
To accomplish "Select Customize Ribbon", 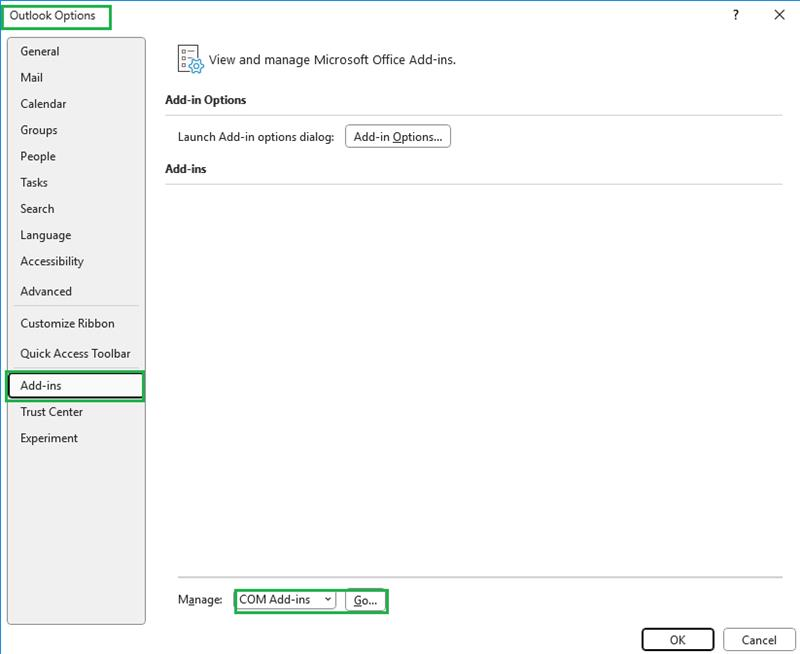I will coord(76,323).
